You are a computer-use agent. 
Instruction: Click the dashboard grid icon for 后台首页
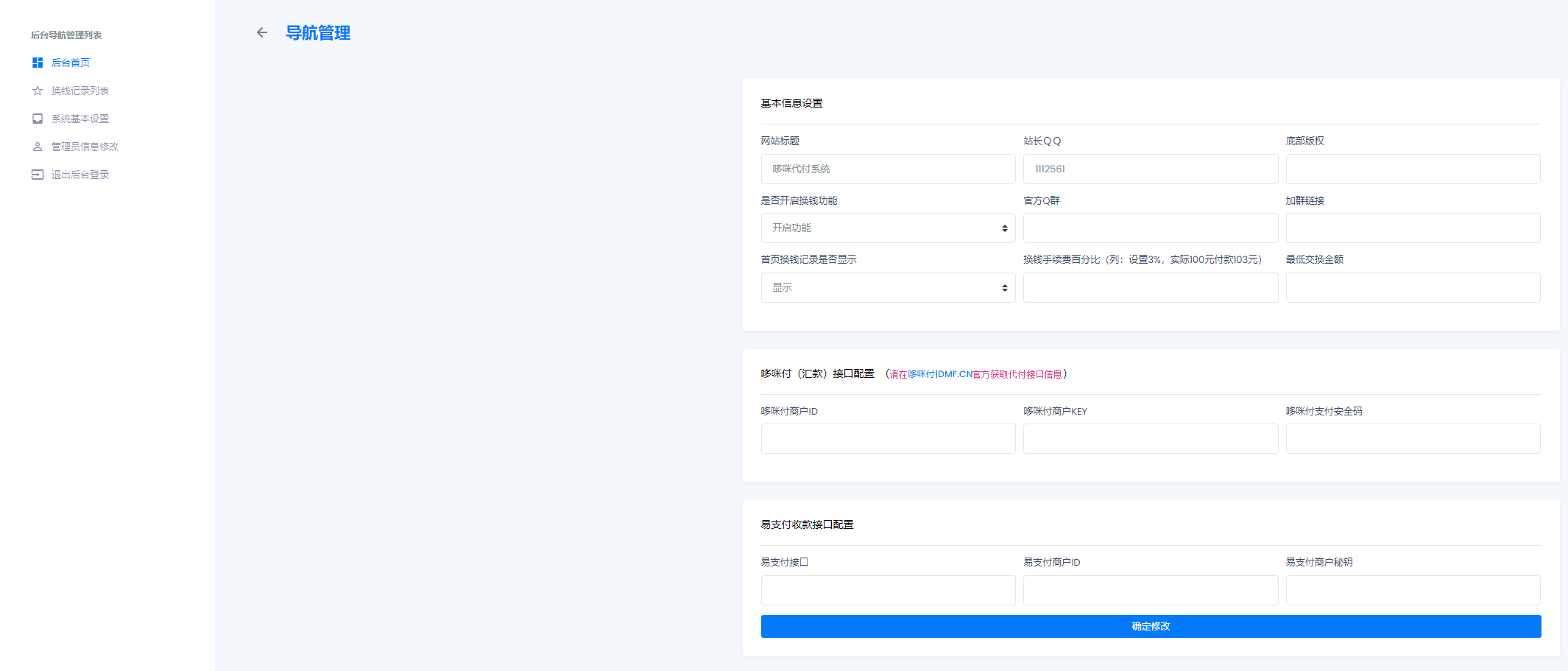(x=38, y=63)
